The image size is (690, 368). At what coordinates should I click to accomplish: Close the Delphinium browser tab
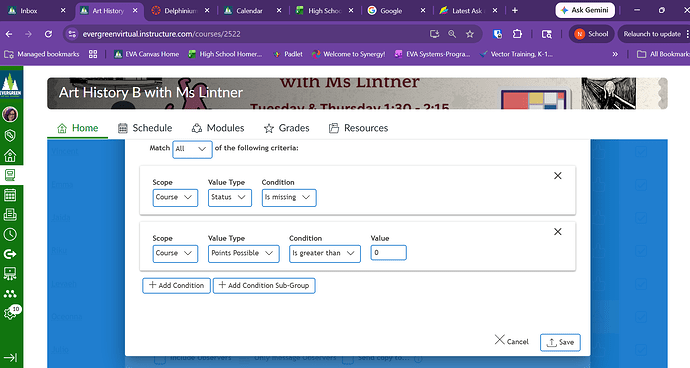coord(207,11)
